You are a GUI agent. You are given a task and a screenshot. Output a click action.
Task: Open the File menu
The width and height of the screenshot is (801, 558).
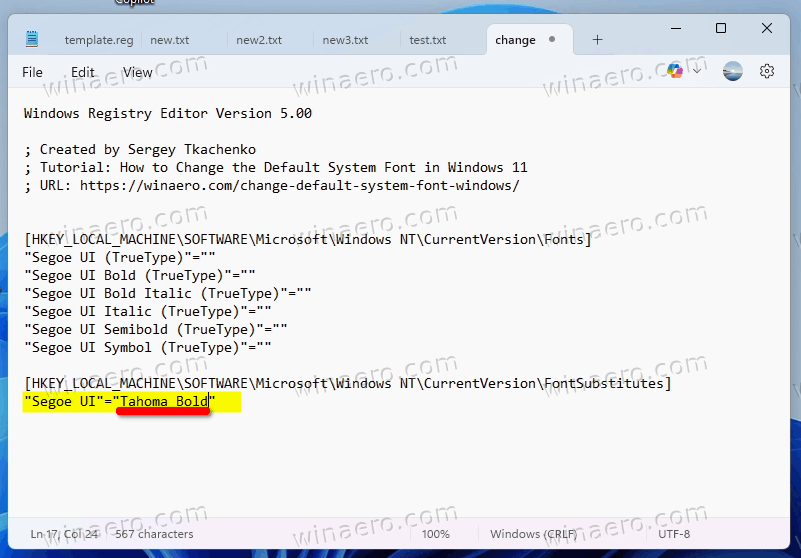click(x=32, y=72)
